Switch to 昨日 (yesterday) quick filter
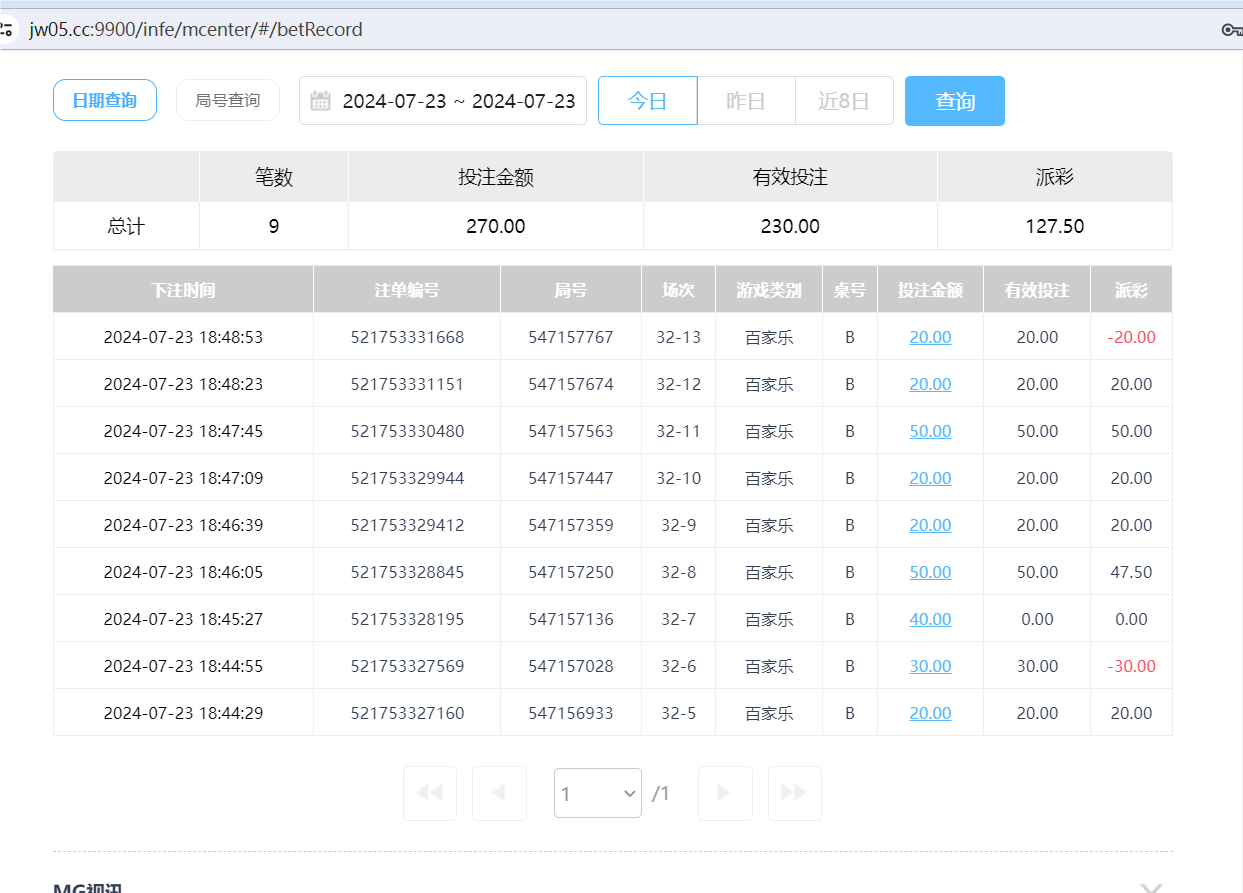 coord(746,100)
